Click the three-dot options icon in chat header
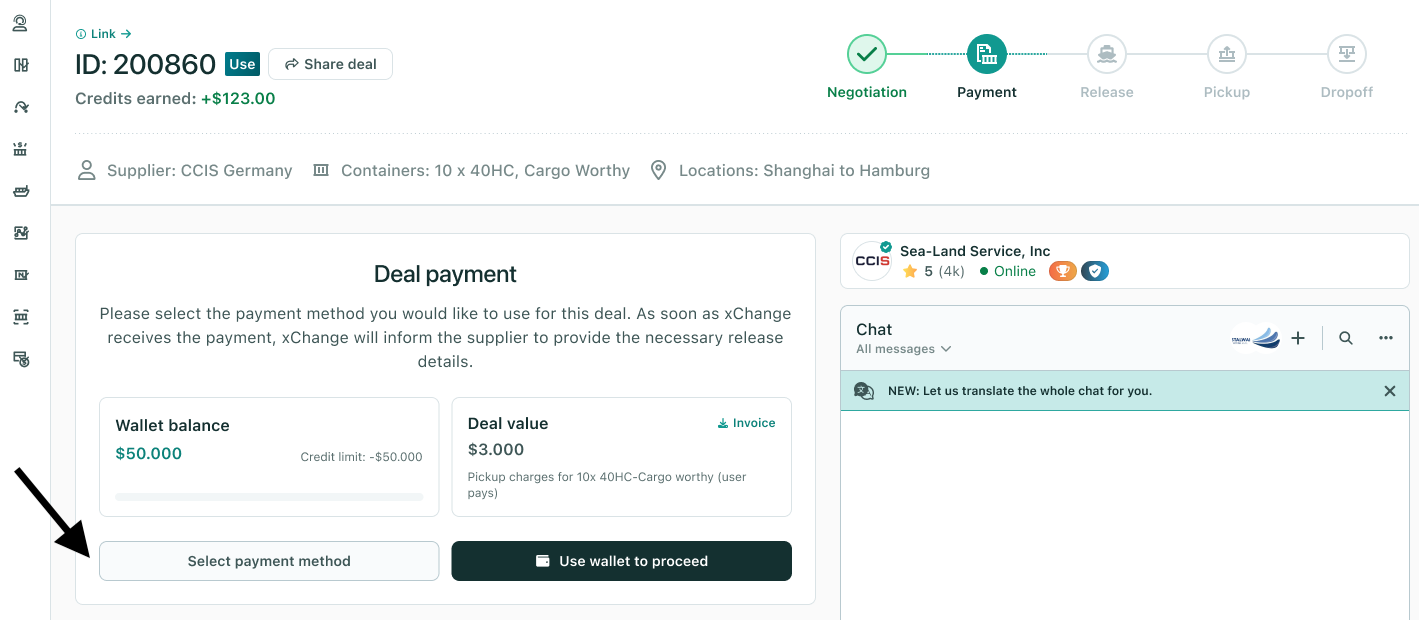The width and height of the screenshot is (1419, 620). pyautogui.click(x=1386, y=338)
